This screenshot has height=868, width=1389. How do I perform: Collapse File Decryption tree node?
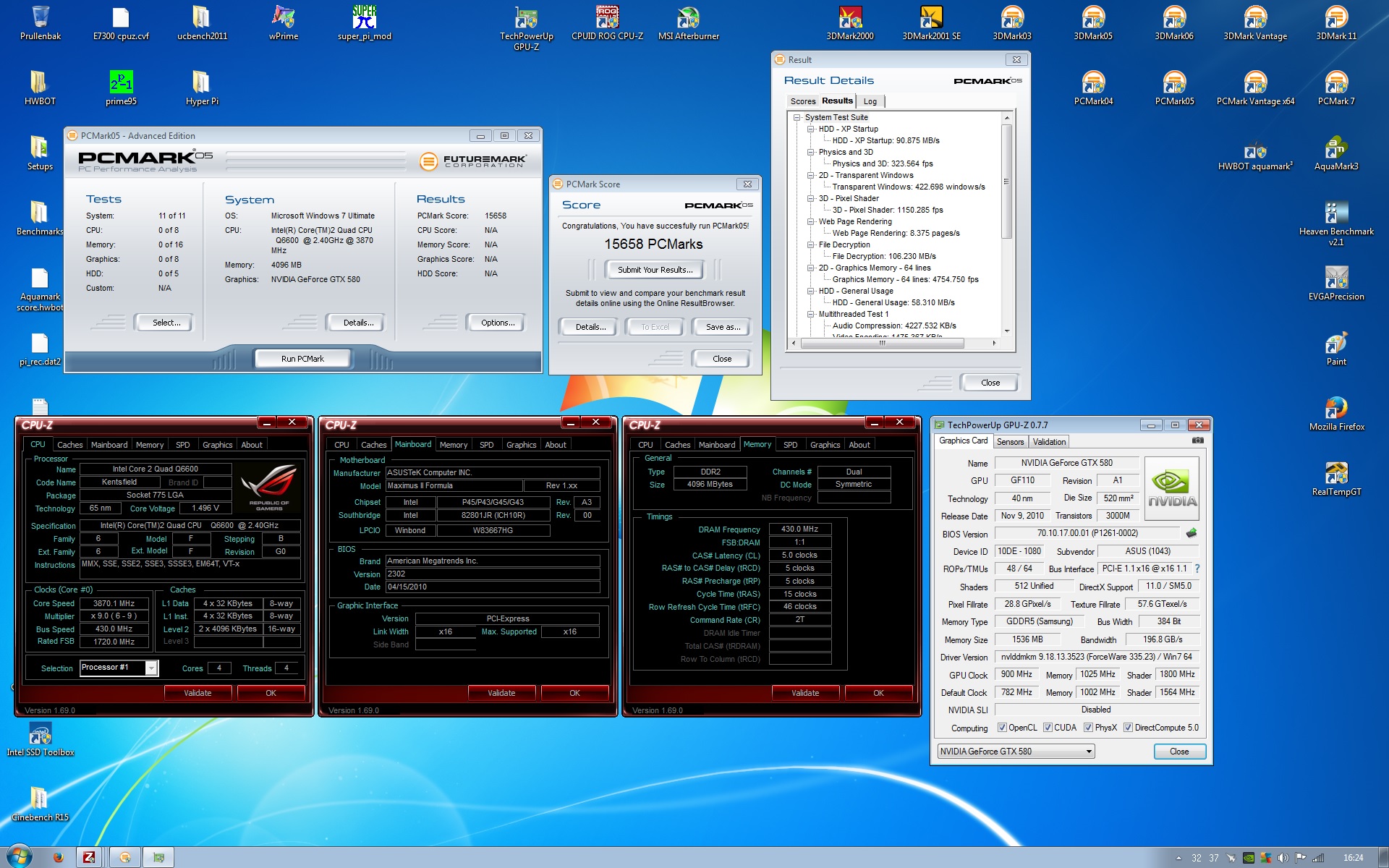(811, 244)
